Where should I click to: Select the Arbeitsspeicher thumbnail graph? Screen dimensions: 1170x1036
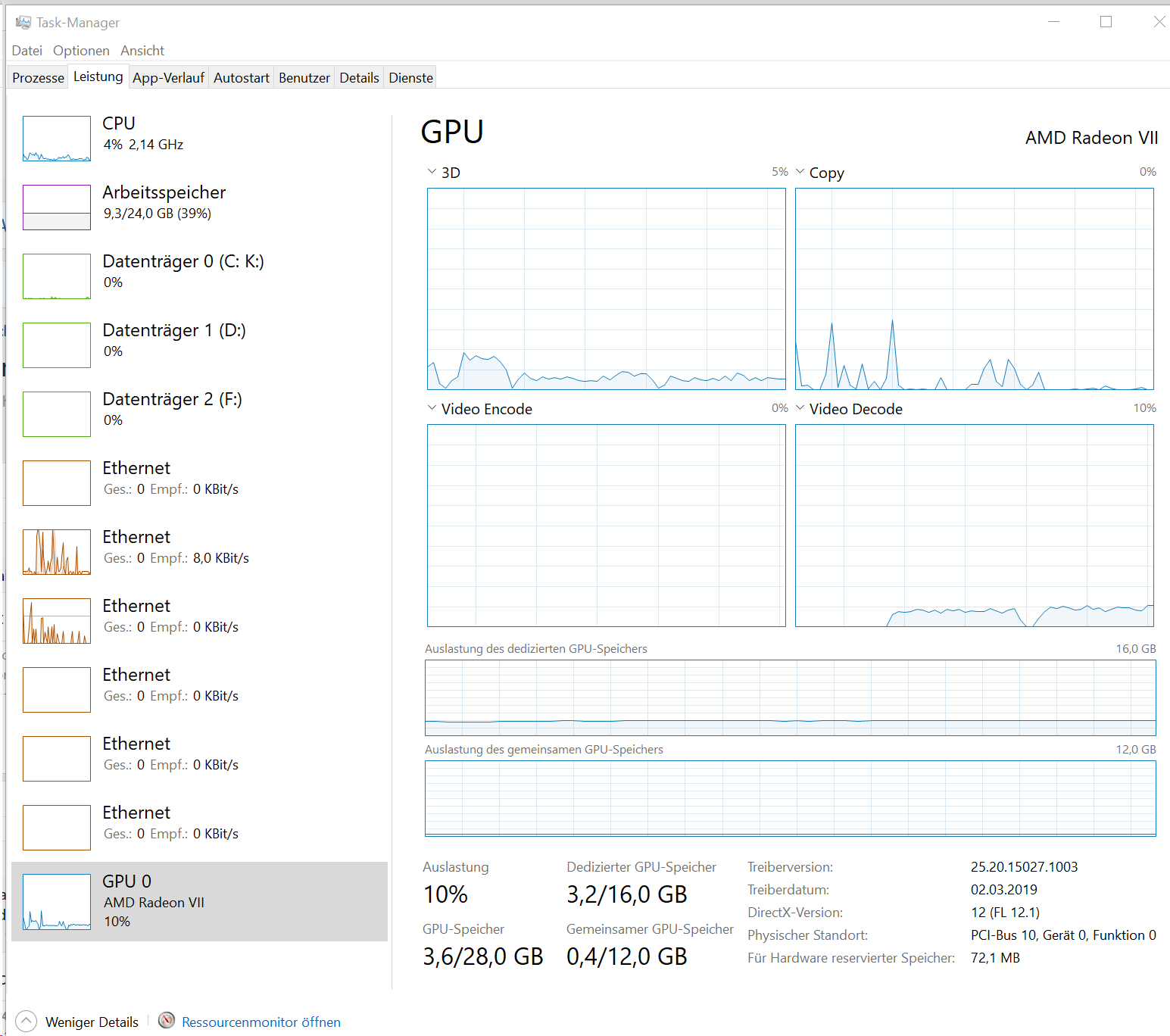point(57,208)
